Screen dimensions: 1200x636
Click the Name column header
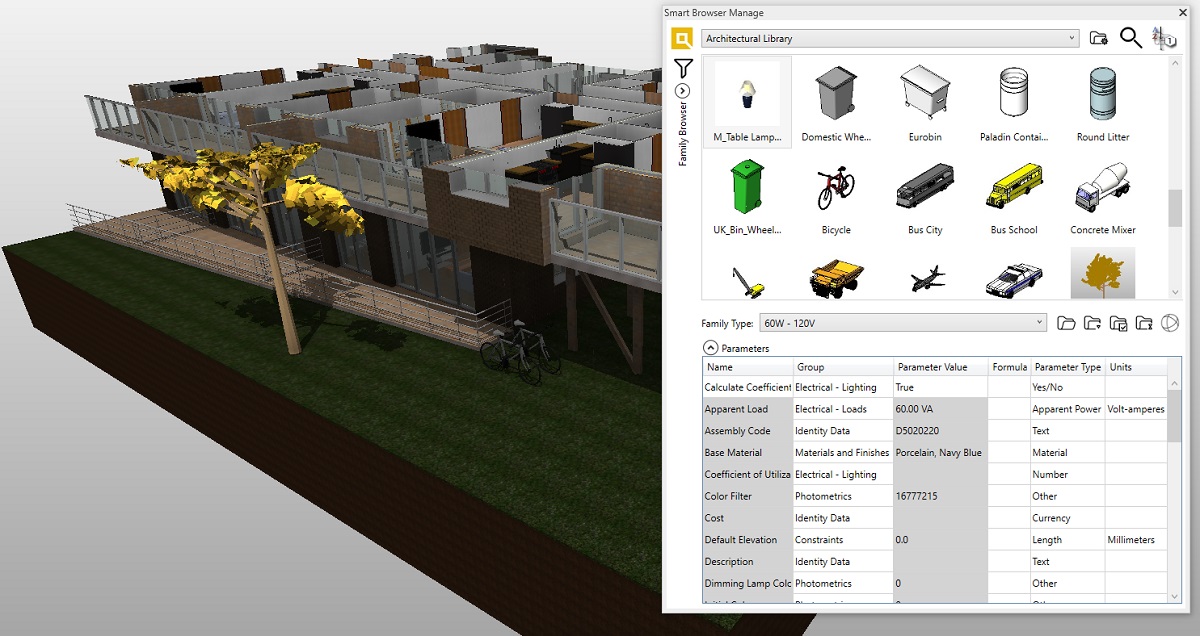(748, 367)
